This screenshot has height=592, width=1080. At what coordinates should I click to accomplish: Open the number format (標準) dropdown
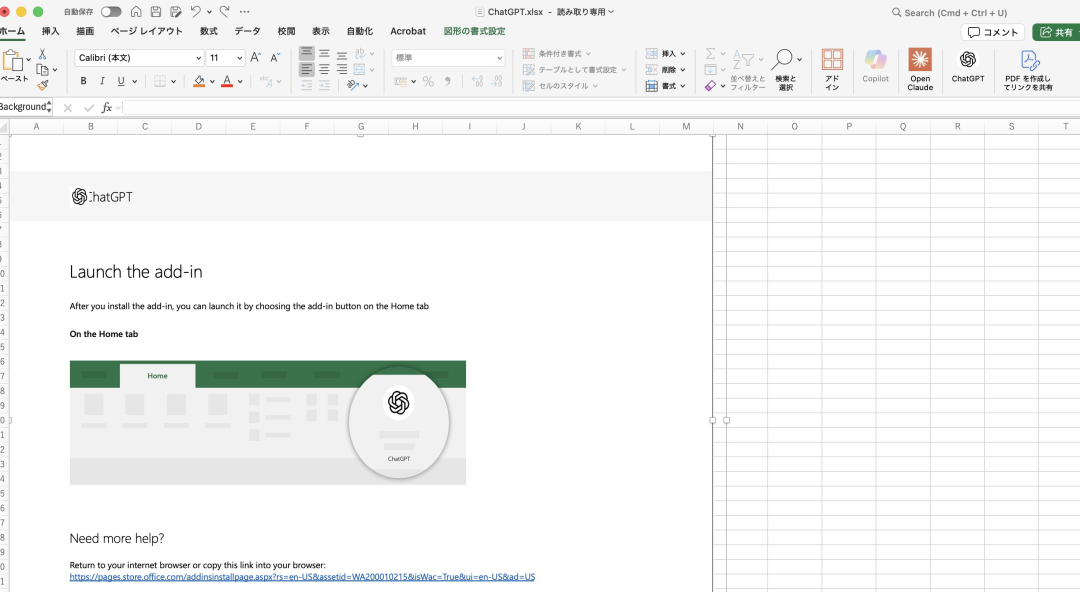tap(499, 58)
